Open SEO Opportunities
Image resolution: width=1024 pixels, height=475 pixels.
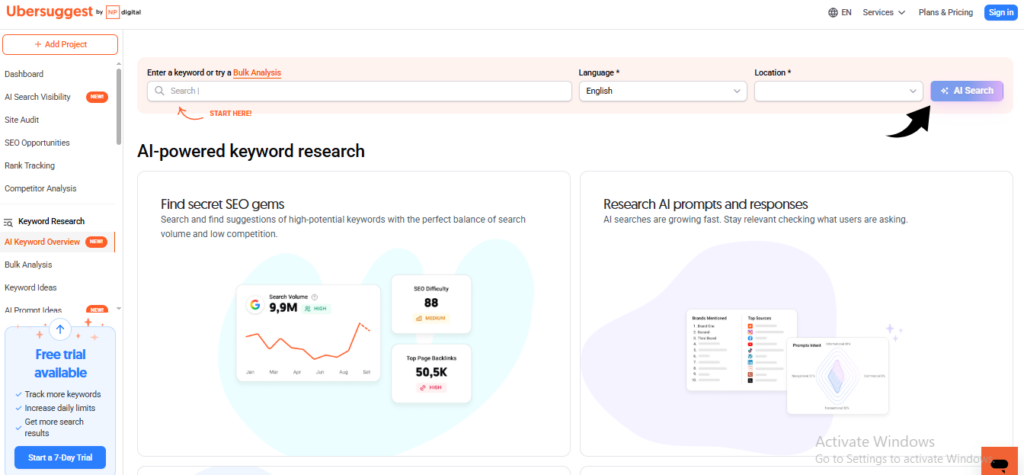(37, 143)
